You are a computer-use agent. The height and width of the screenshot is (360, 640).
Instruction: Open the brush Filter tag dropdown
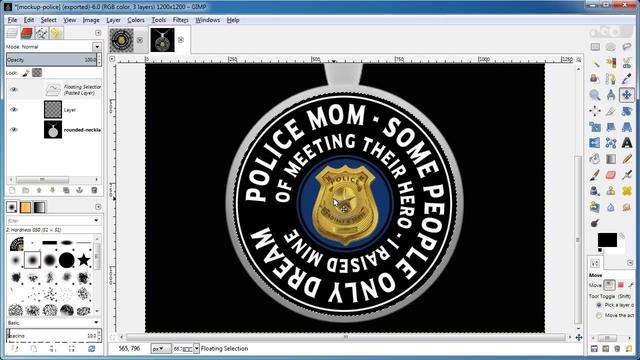[96, 220]
